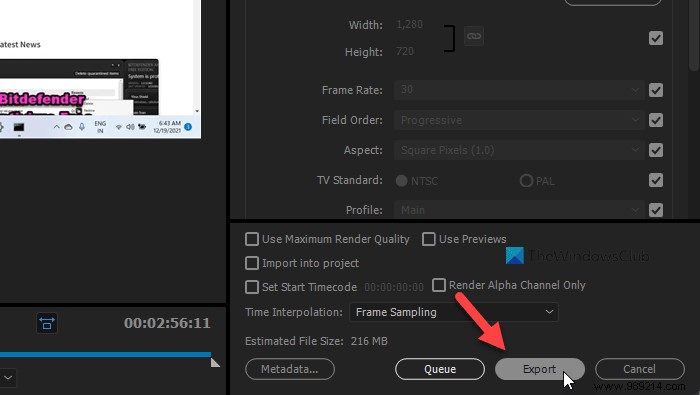Click the Height value 720
This screenshot has height=395, width=700.
[405, 51]
